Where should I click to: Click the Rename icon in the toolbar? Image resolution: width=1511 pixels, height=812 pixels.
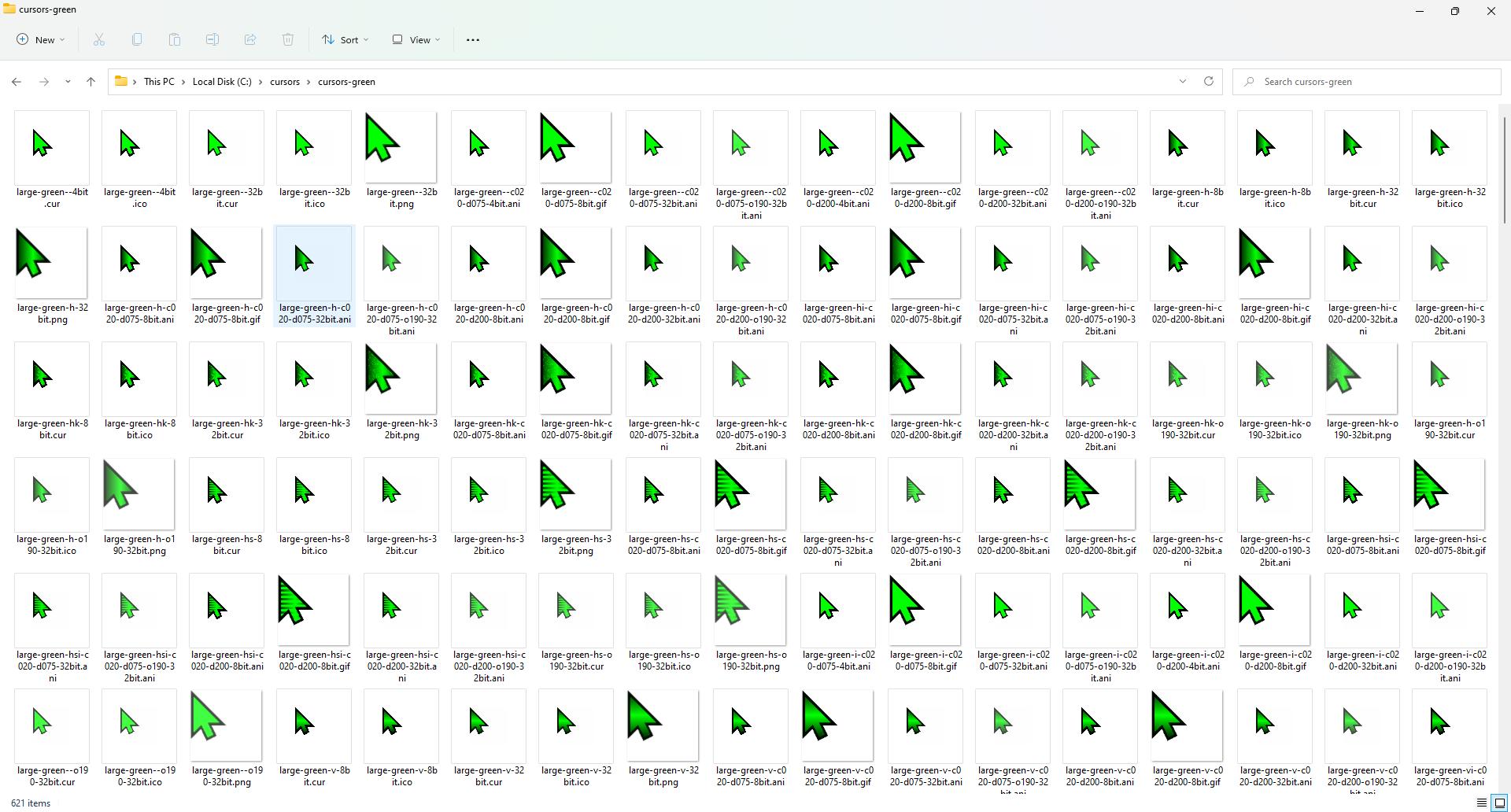point(212,39)
